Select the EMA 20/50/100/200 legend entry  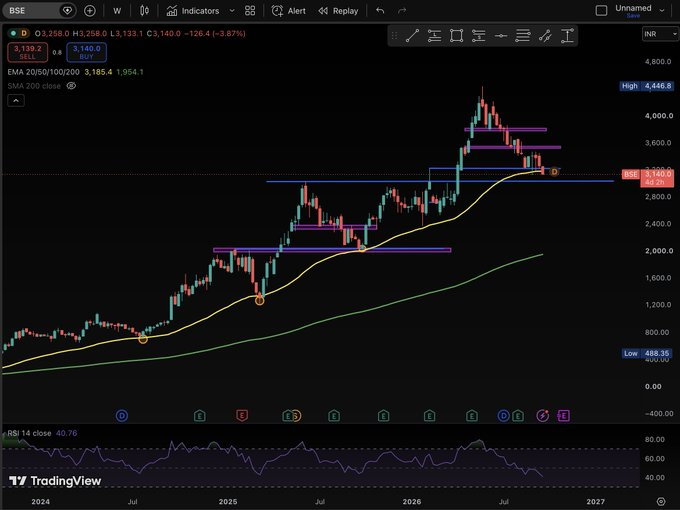pyautogui.click(x=43, y=72)
